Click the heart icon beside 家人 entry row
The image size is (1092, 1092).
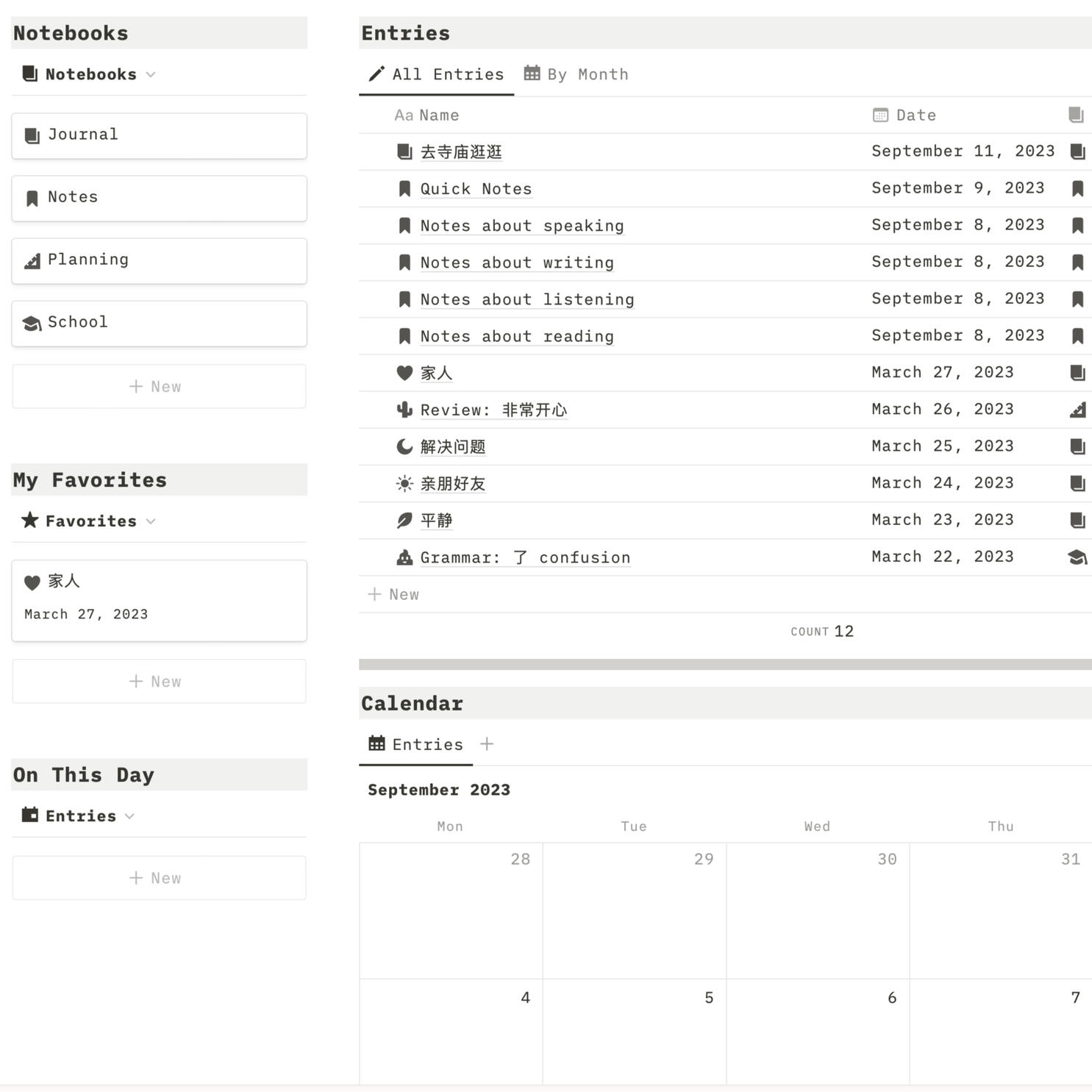point(404,373)
